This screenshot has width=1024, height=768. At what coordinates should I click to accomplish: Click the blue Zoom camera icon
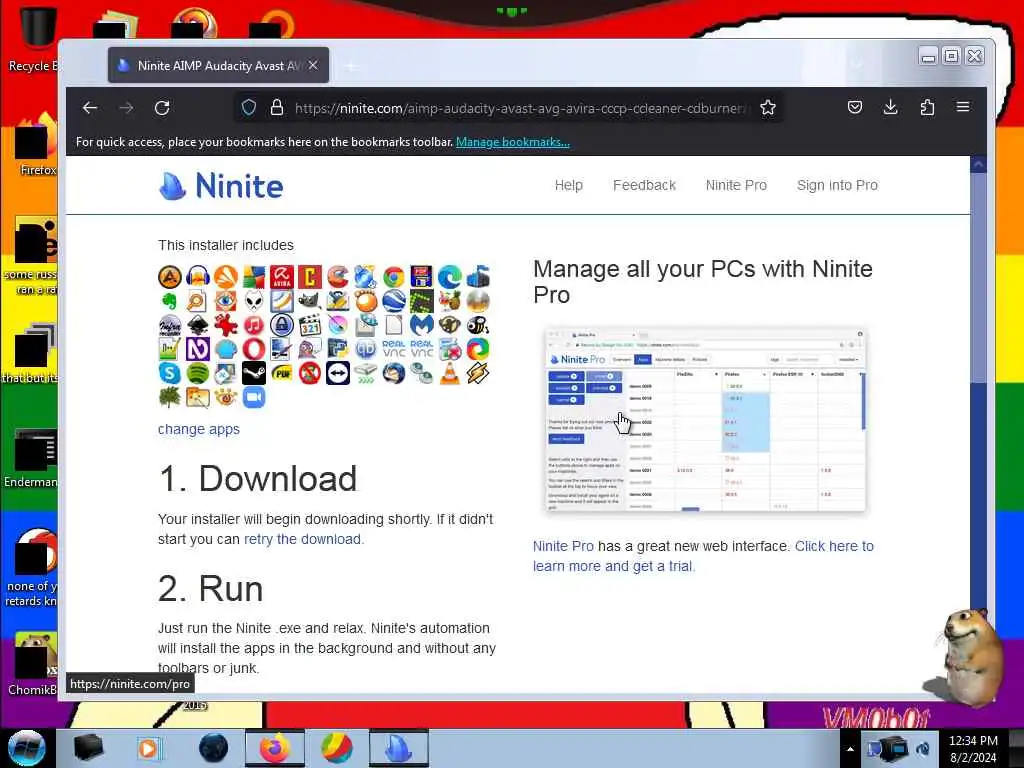[x=254, y=397]
